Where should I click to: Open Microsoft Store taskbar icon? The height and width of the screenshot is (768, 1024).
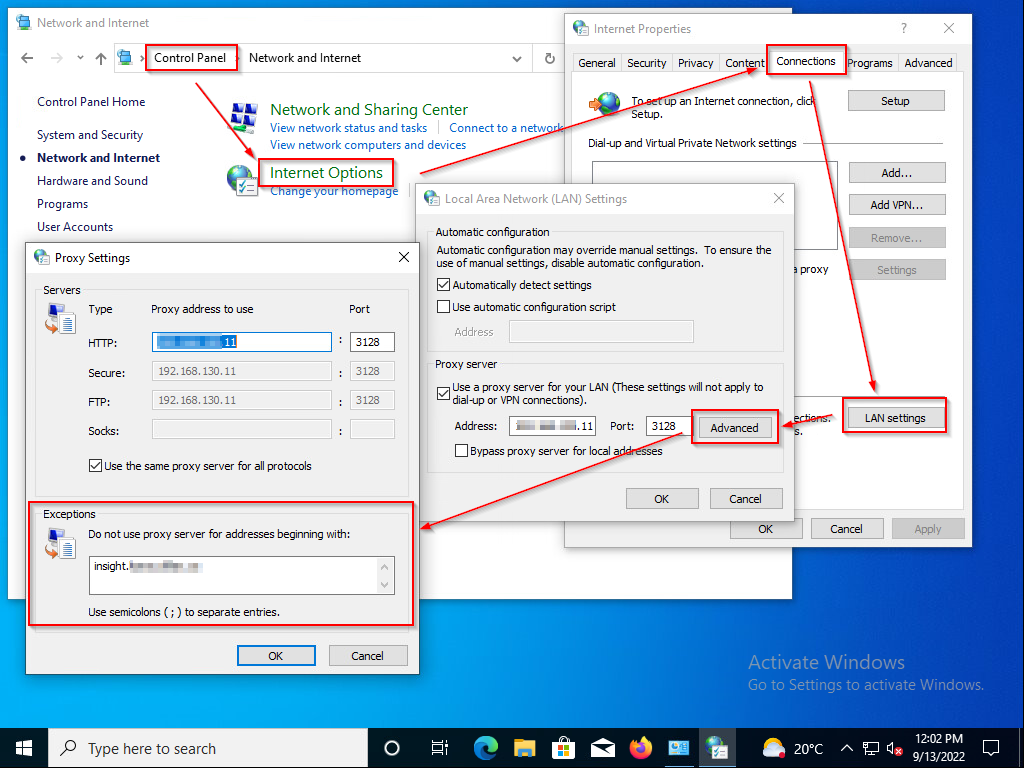(563, 748)
